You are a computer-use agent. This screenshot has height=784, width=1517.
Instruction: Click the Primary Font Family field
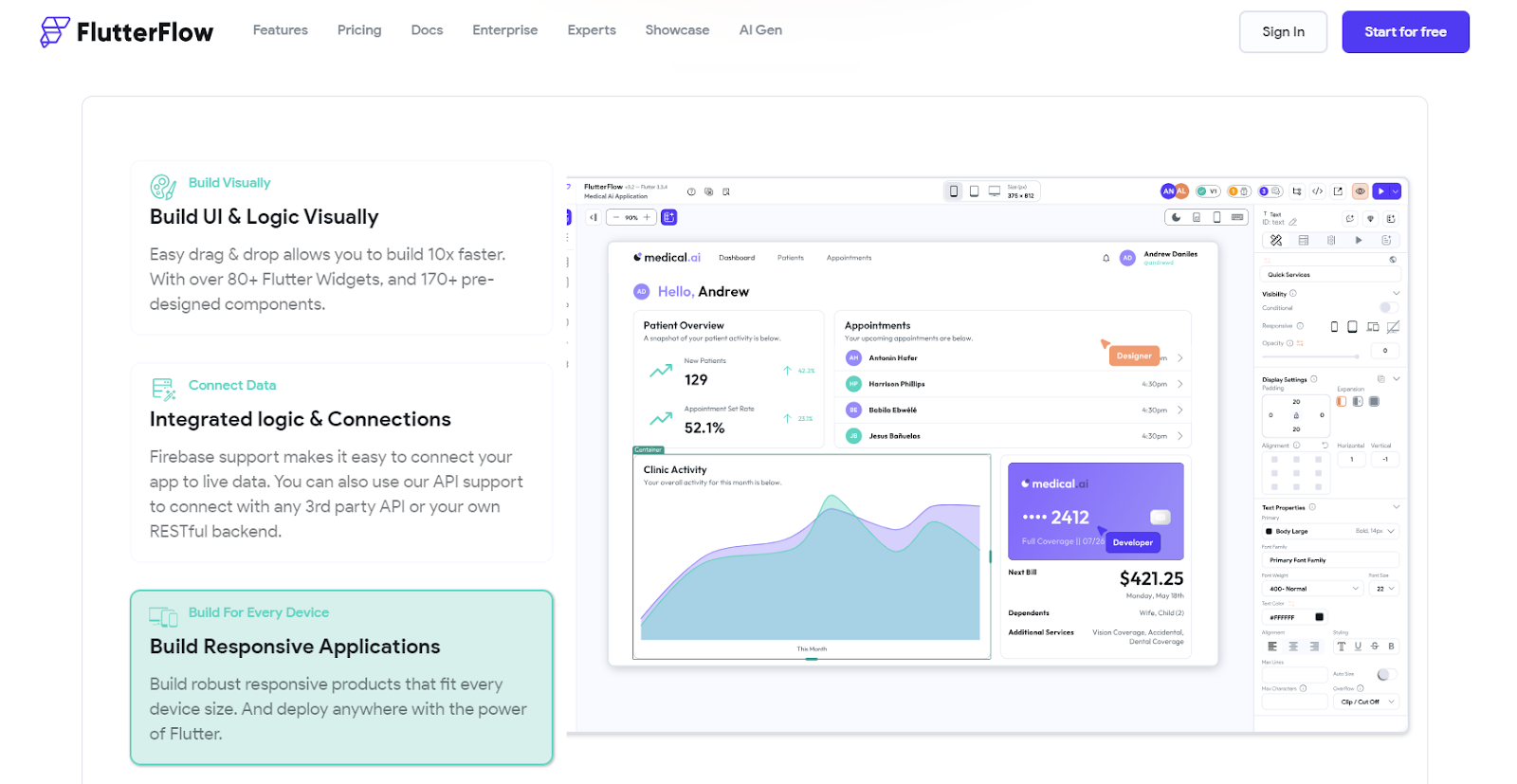(1330, 560)
